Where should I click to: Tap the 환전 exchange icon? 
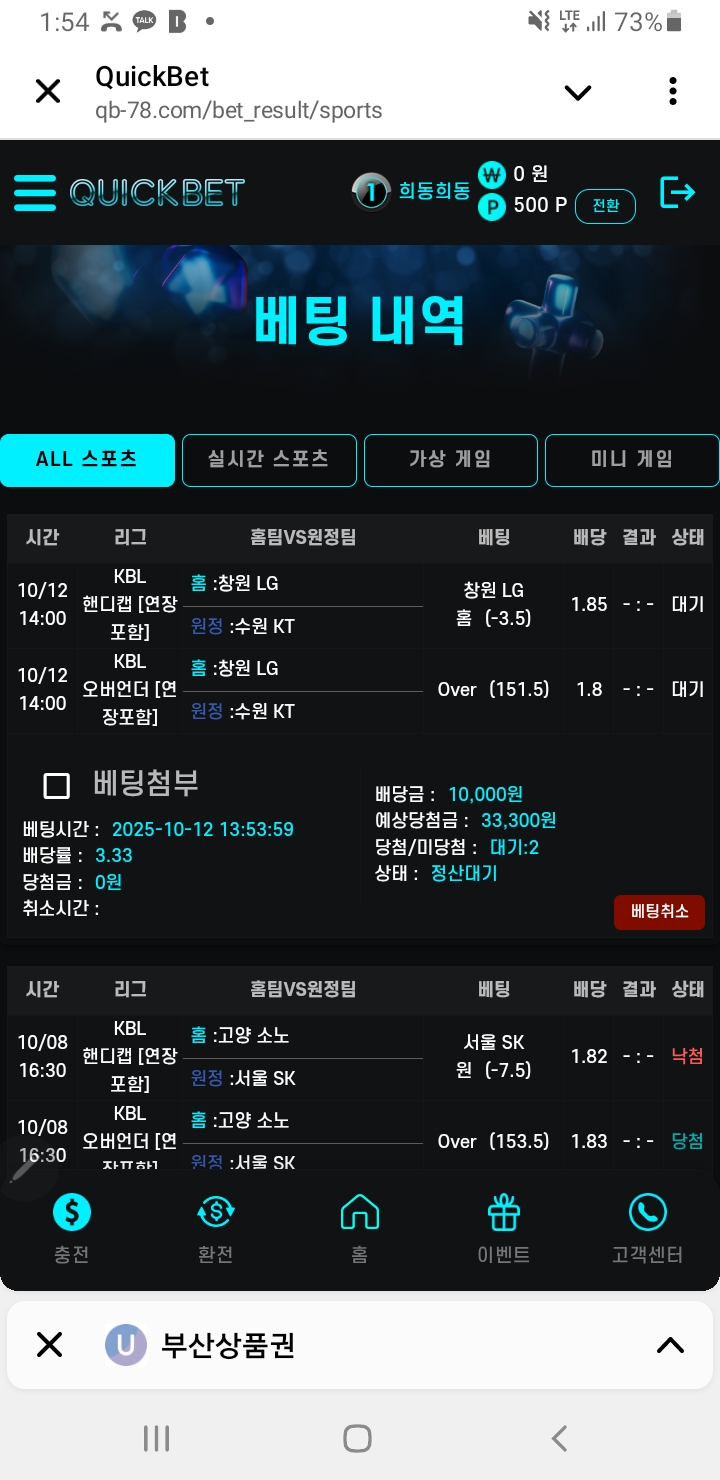pos(216,1213)
